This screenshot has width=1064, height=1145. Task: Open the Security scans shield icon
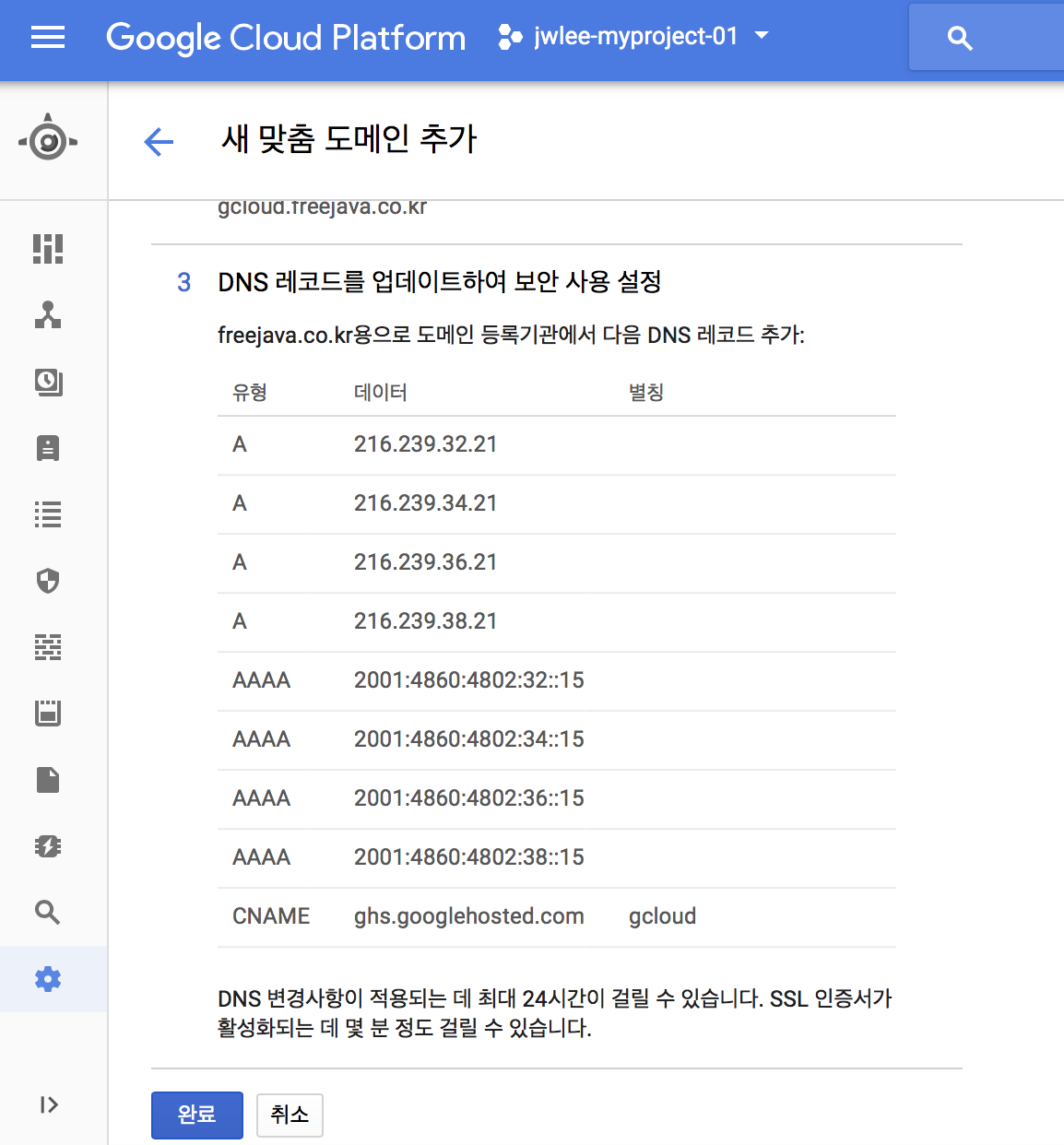[x=48, y=581]
